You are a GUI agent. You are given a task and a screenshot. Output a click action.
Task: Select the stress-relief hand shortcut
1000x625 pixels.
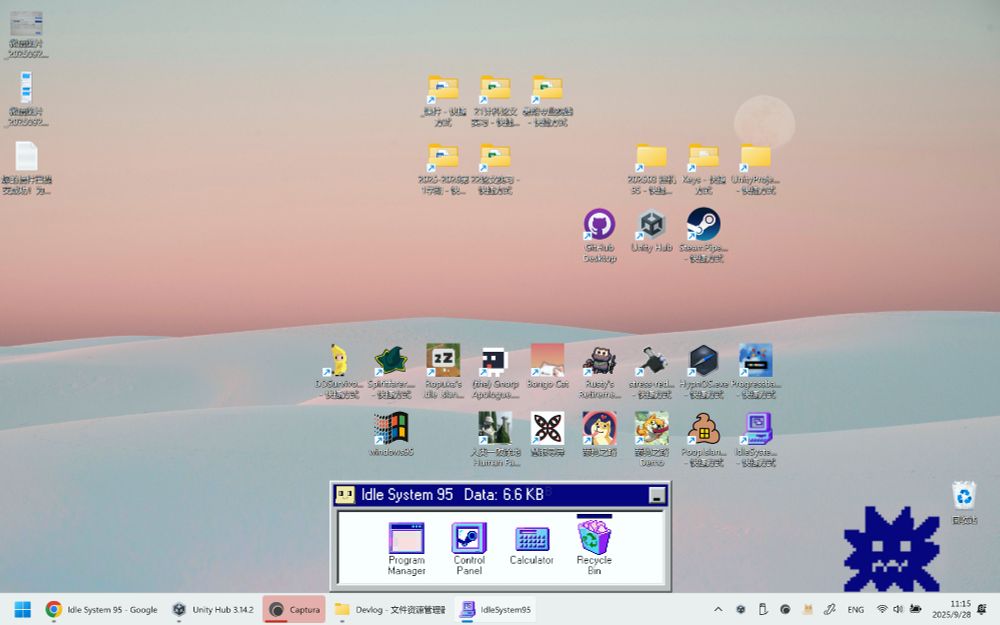tap(651, 372)
